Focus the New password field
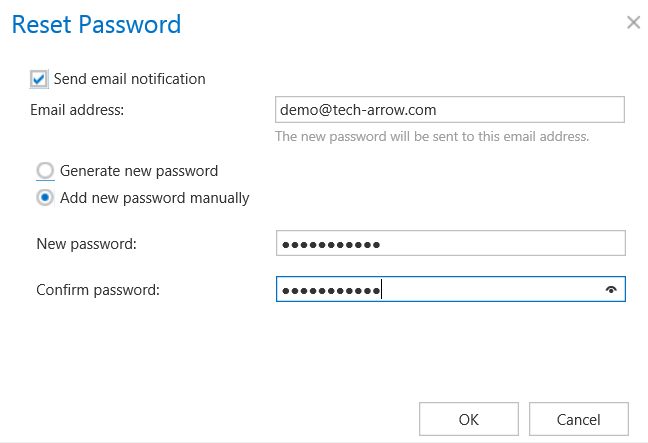This screenshot has height=443, width=648. pos(450,243)
